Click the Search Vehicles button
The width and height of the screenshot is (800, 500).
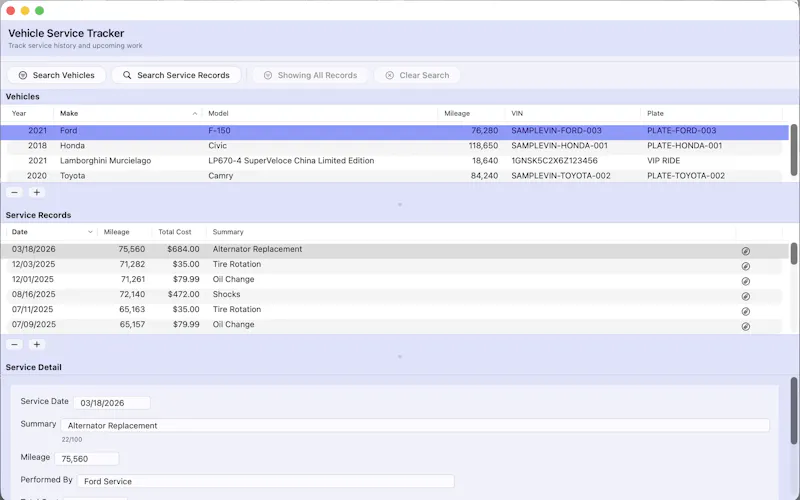(57, 75)
